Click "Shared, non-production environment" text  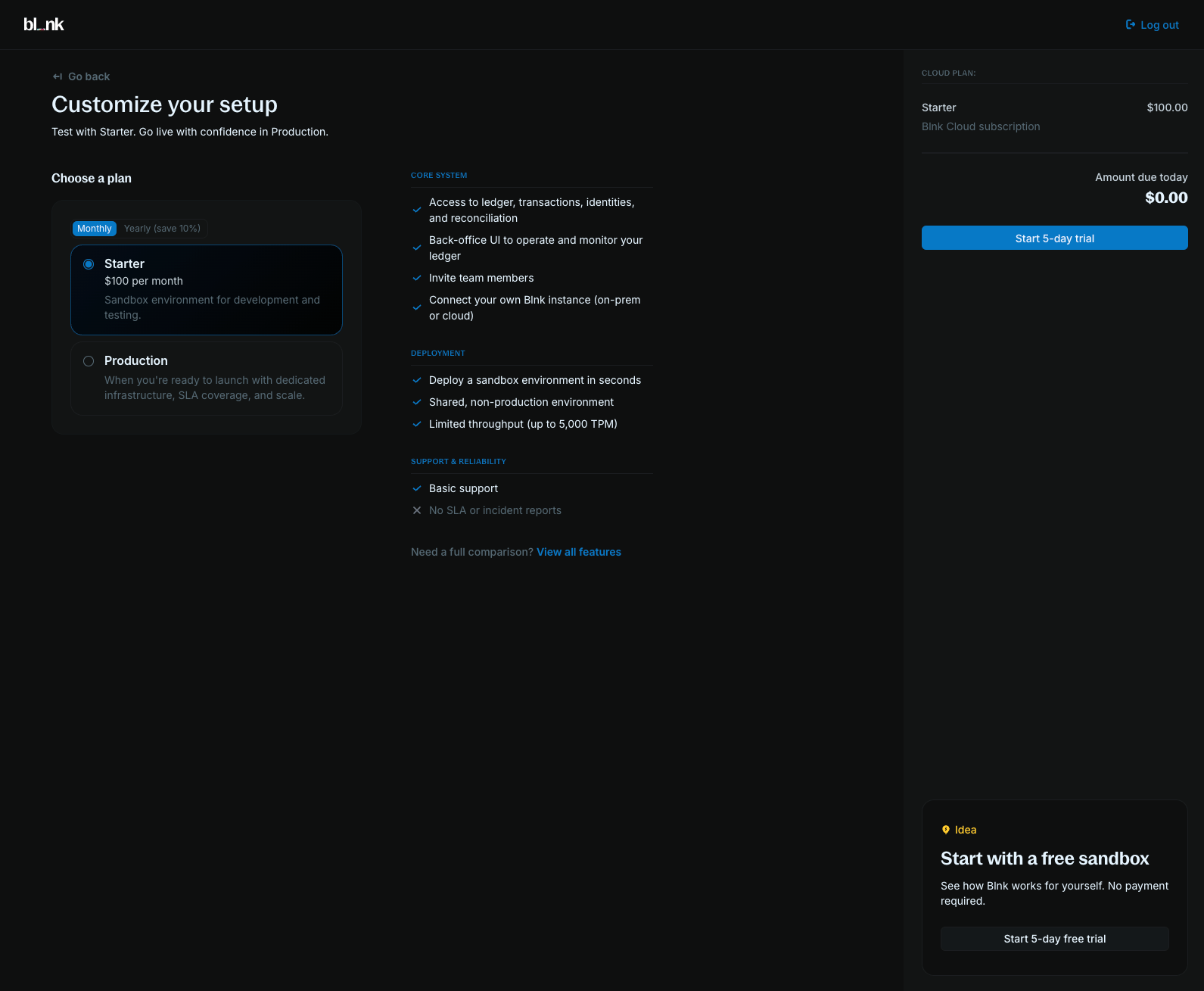pos(521,402)
